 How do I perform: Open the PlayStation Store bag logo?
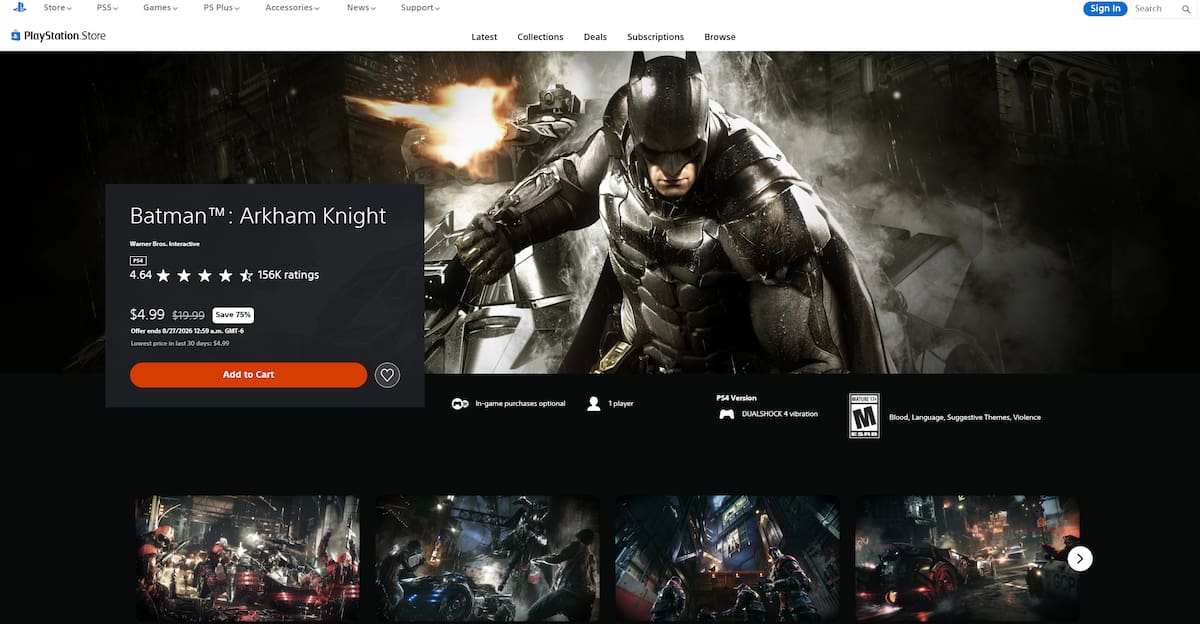coord(16,36)
